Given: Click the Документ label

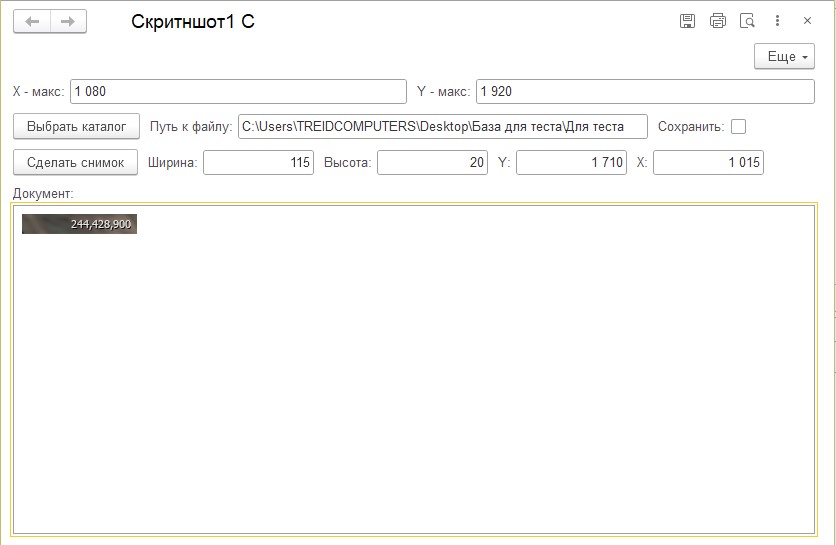Looking at the screenshot, I should 43,194.
